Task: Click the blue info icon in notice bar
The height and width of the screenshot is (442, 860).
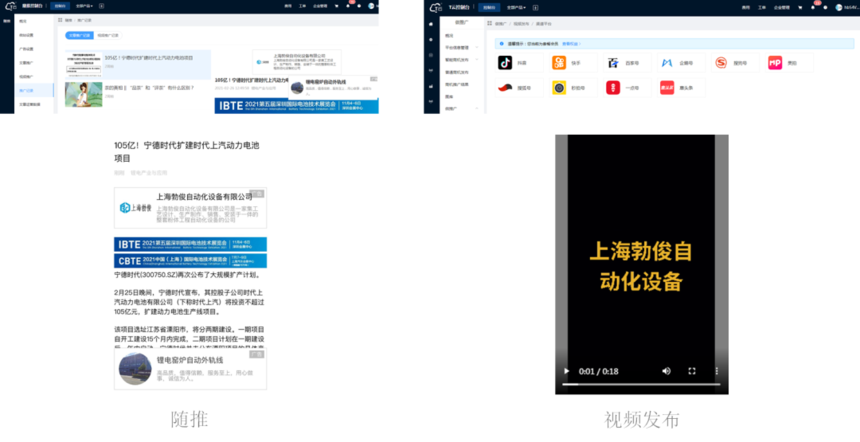Action: [x=501, y=43]
